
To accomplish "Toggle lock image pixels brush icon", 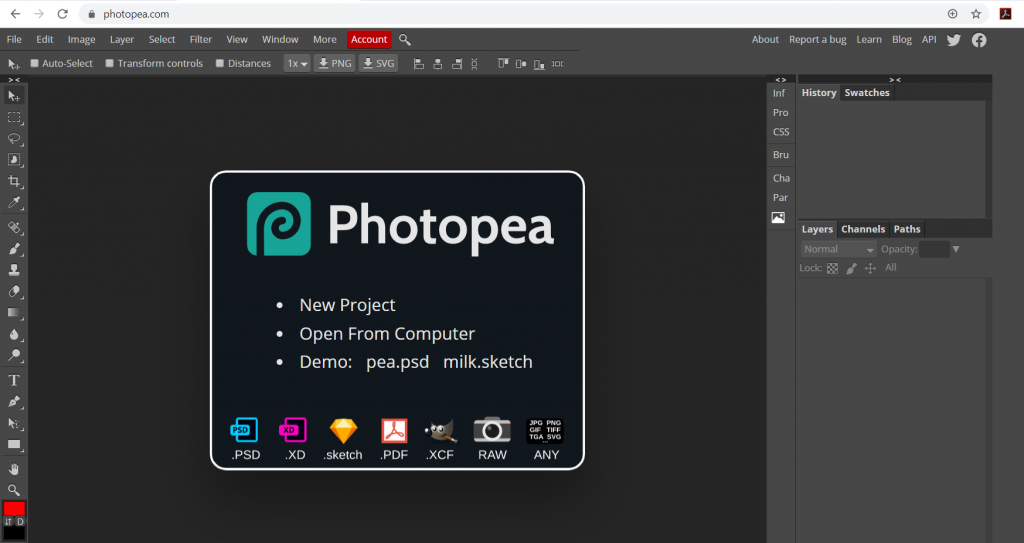I will coord(852,268).
